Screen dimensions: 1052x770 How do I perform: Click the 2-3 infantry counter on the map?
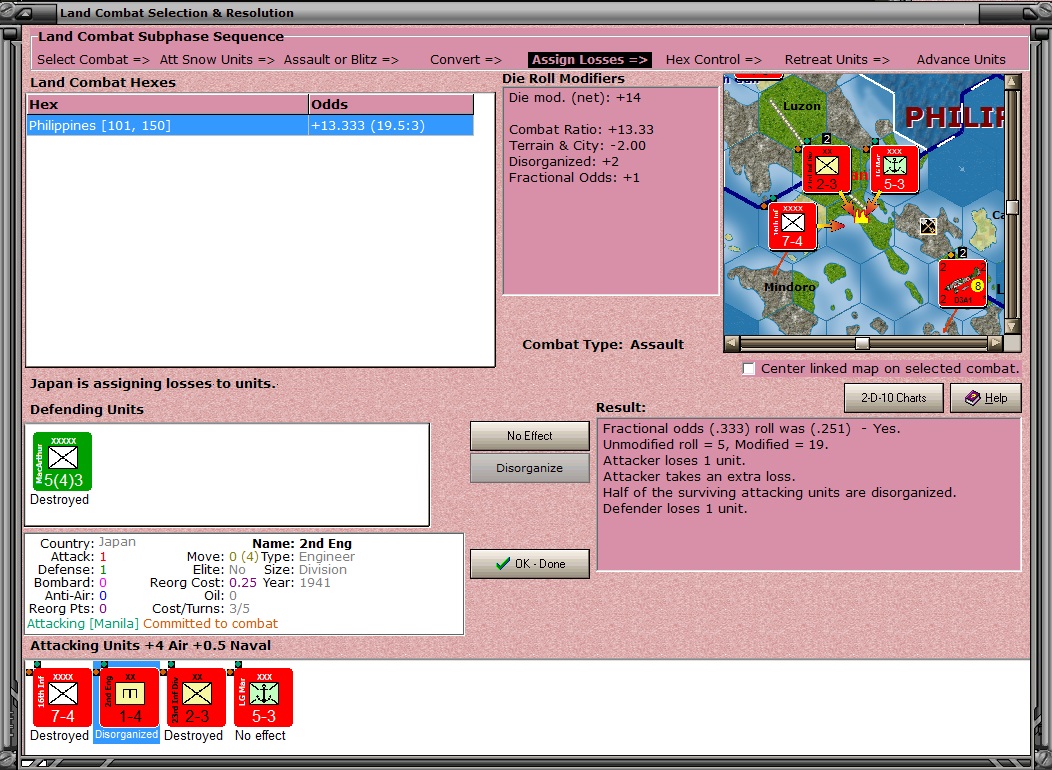coord(827,170)
